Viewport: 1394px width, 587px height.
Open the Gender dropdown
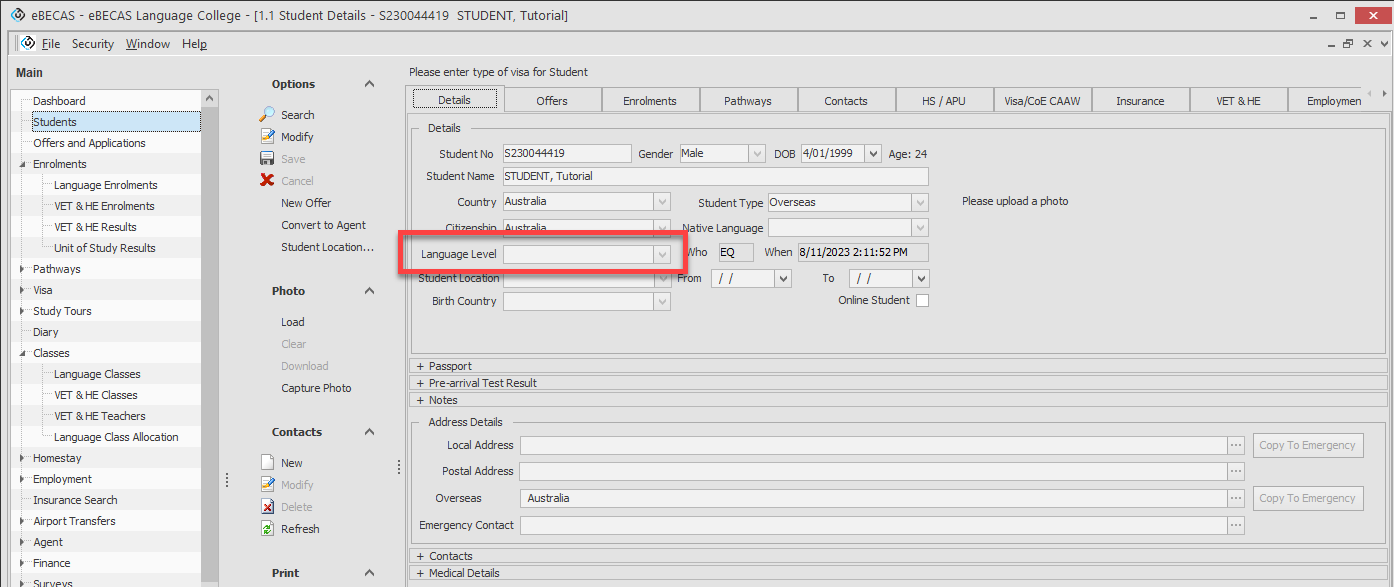point(757,154)
